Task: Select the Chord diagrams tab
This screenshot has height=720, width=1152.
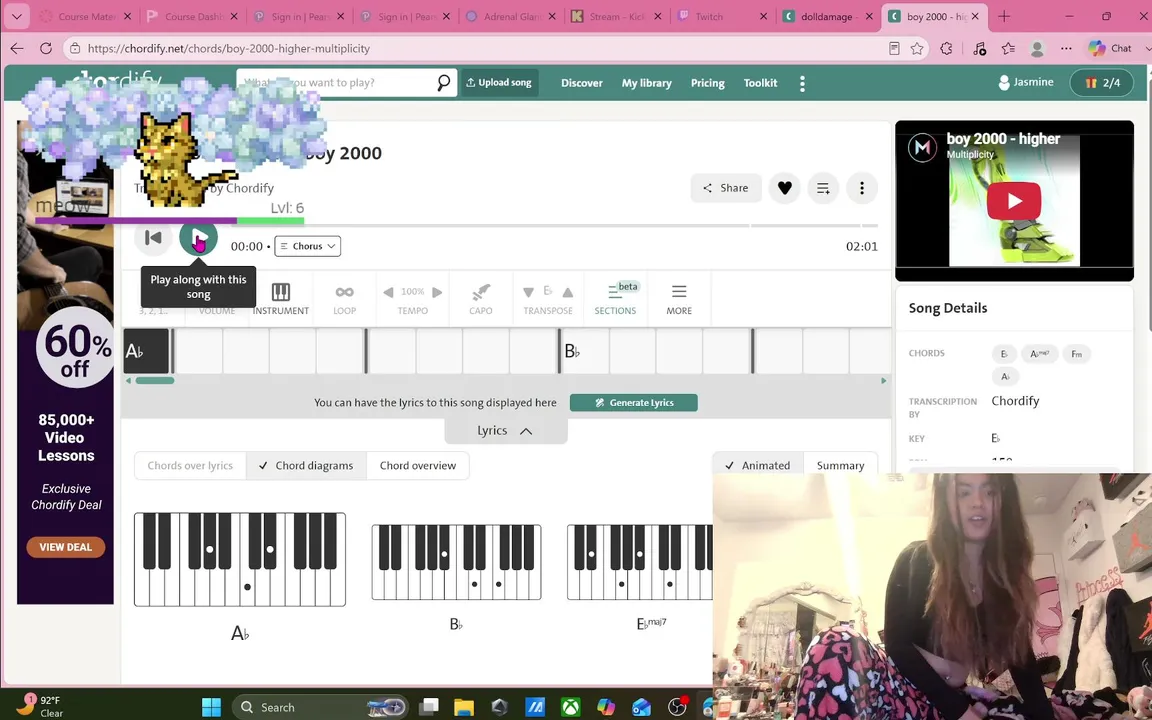Action: pyautogui.click(x=306, y=466)
